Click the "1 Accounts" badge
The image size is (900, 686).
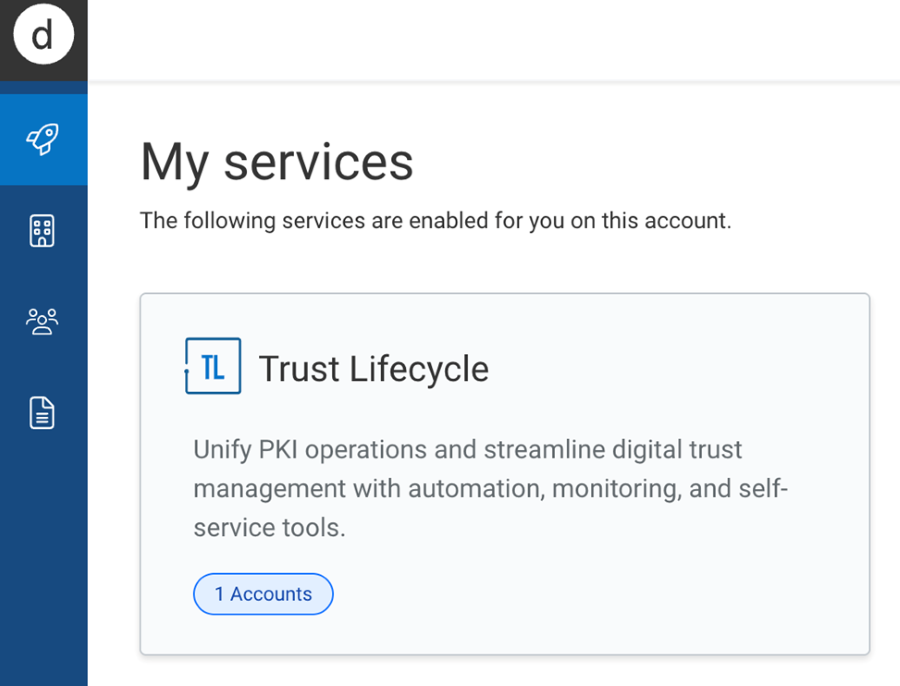[x=263, y=594]
